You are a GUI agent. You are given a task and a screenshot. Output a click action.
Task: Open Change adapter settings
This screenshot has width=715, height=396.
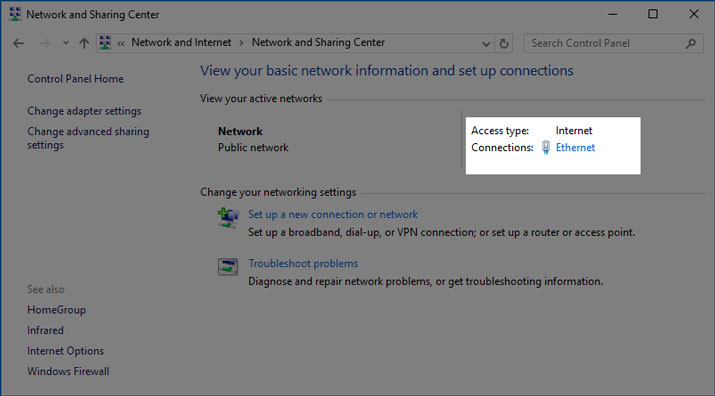[x=84, y=111]
